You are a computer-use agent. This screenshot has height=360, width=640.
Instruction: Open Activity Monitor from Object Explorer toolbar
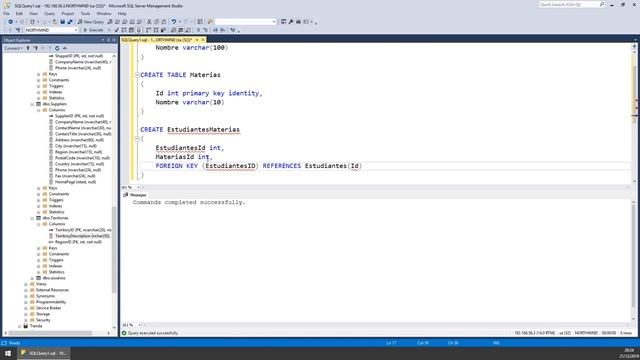64,48
